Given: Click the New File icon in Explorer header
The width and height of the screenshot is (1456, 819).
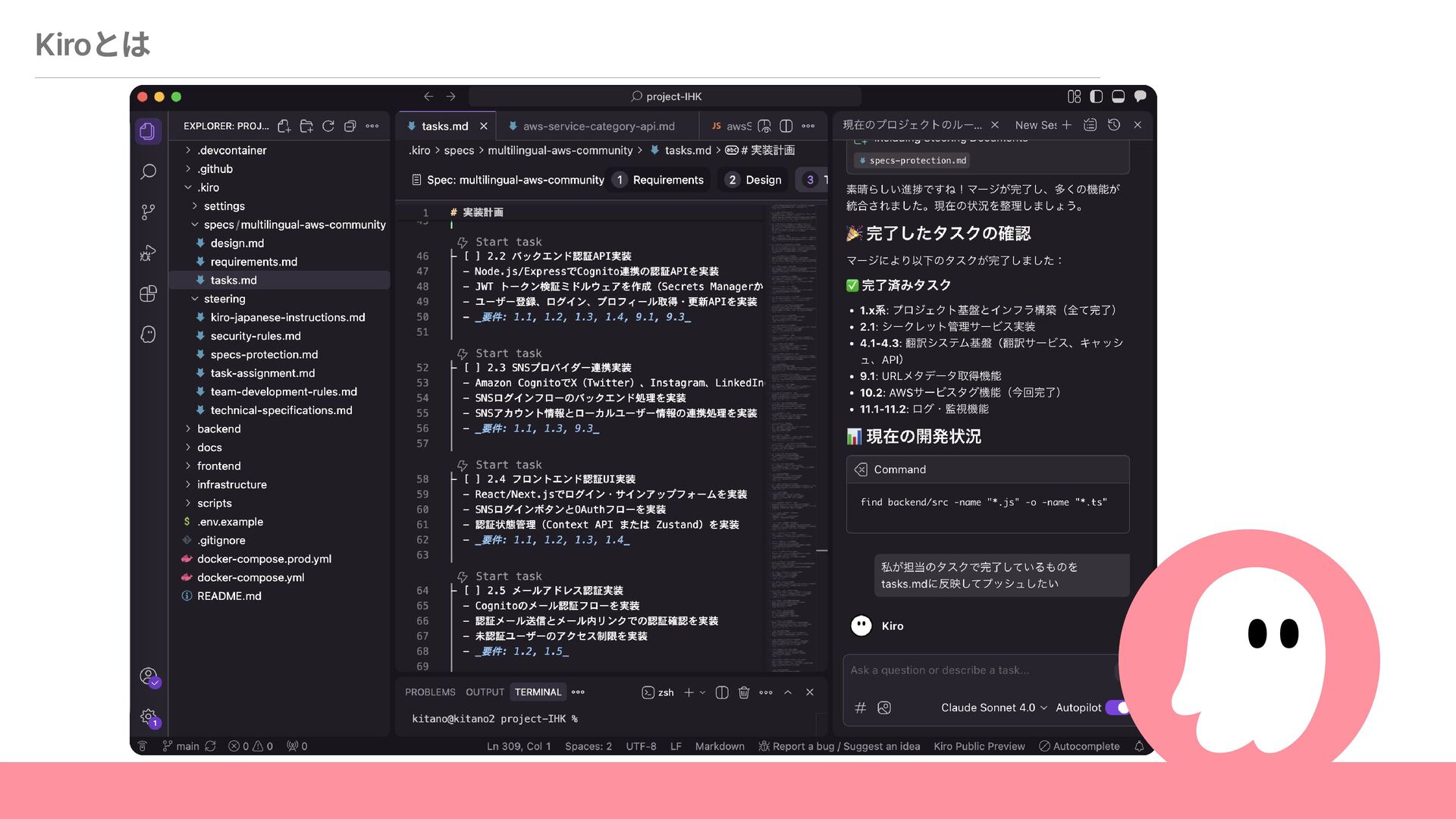Looking at the screenshot, I should click(284, 126).
